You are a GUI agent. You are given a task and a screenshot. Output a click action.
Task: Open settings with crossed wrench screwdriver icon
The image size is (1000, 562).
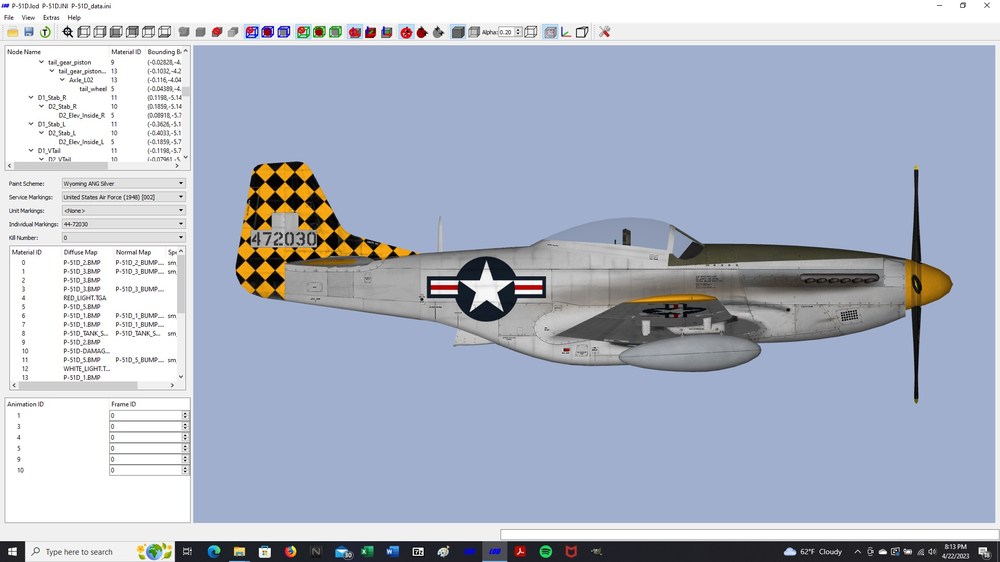pos(605,32)
